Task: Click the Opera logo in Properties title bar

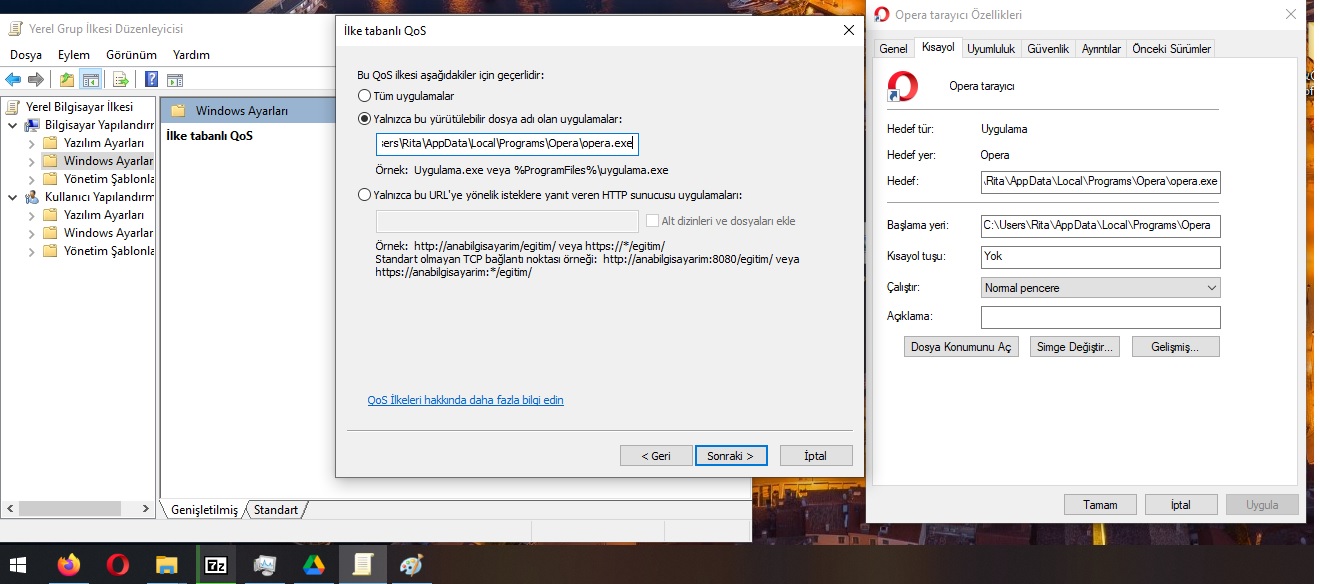Action: 881,14
